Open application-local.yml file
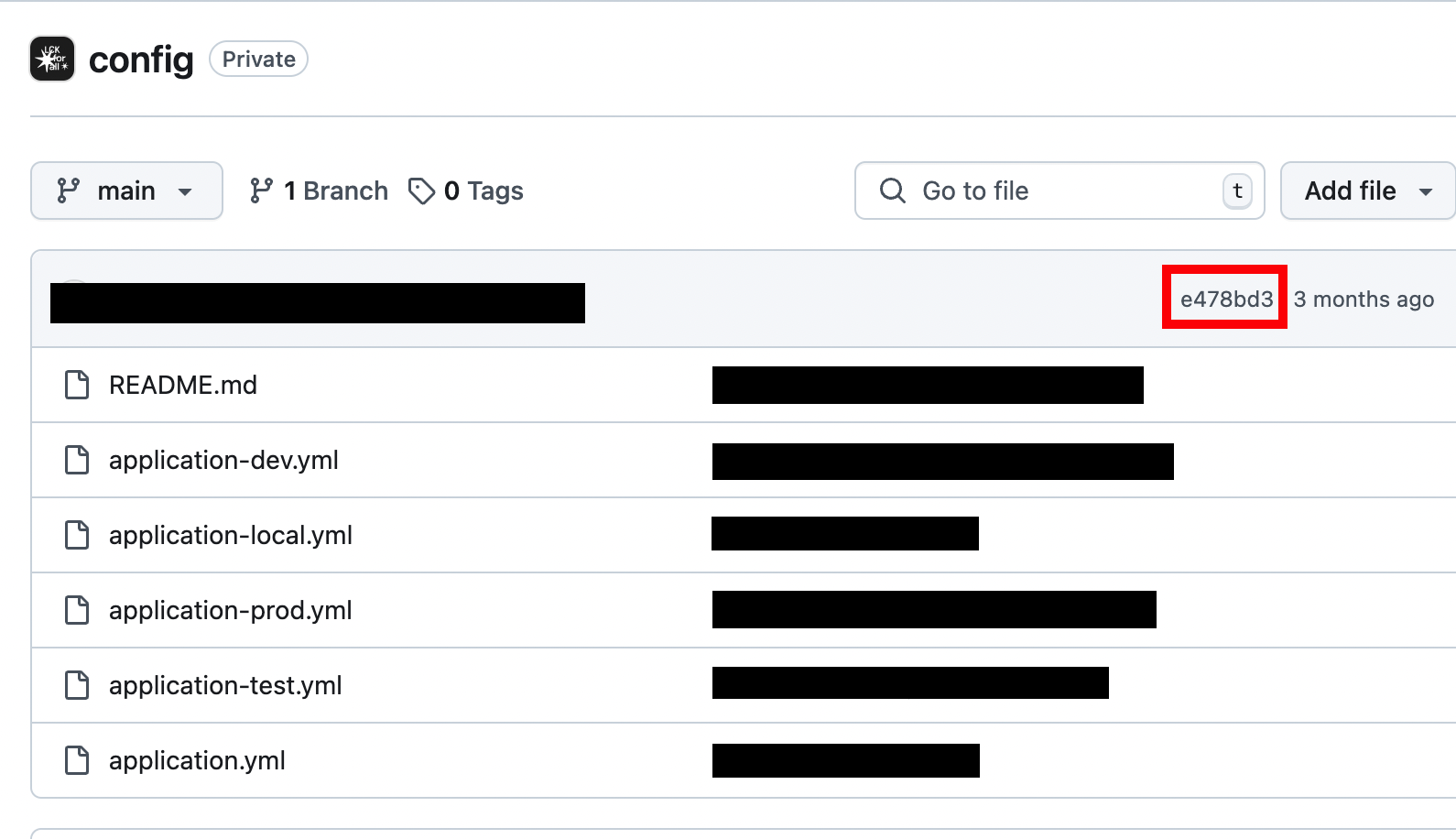Screen dimensions: 1456x839 coord(231,535)
